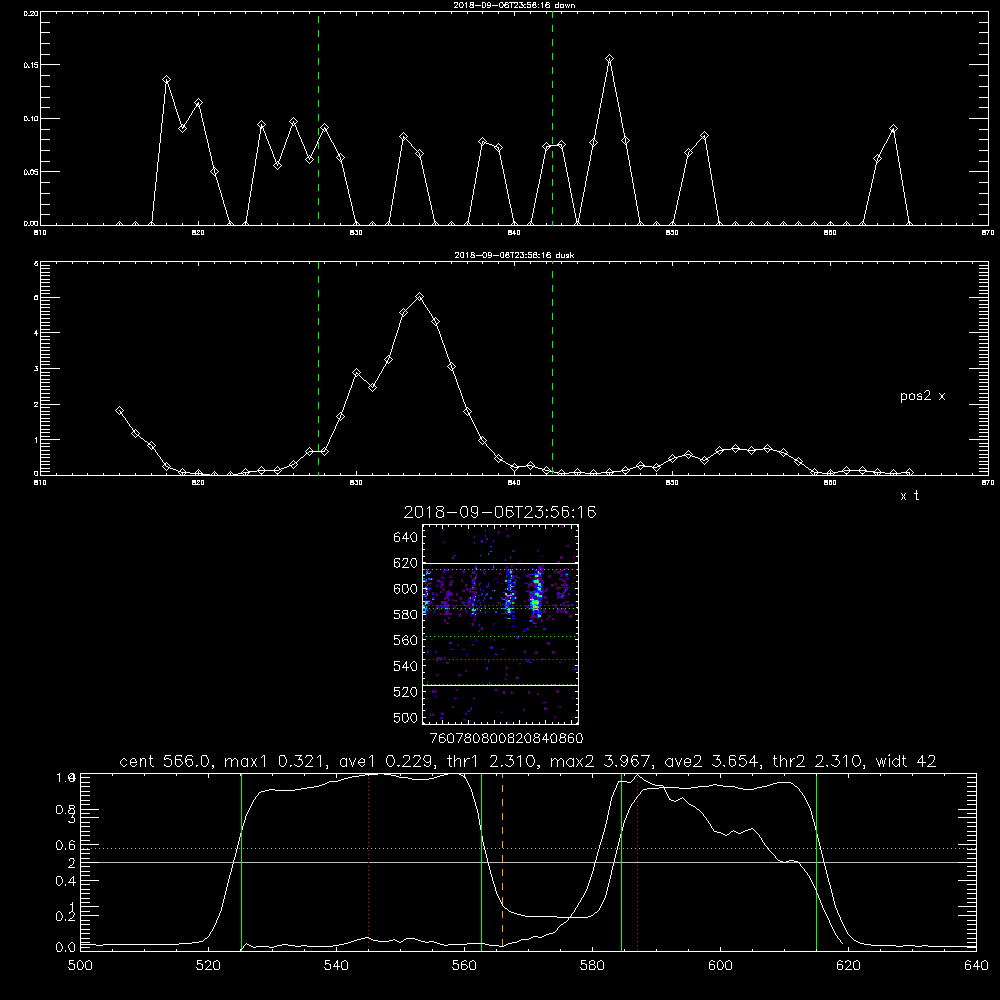Click the green vertical line at 615 in bottom plot
This screenshot has width=1000, height=1000.
816,861
